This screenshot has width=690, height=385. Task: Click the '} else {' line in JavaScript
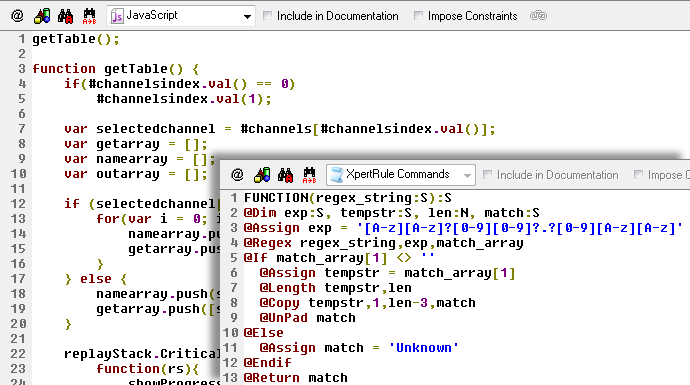coord(95,279)
